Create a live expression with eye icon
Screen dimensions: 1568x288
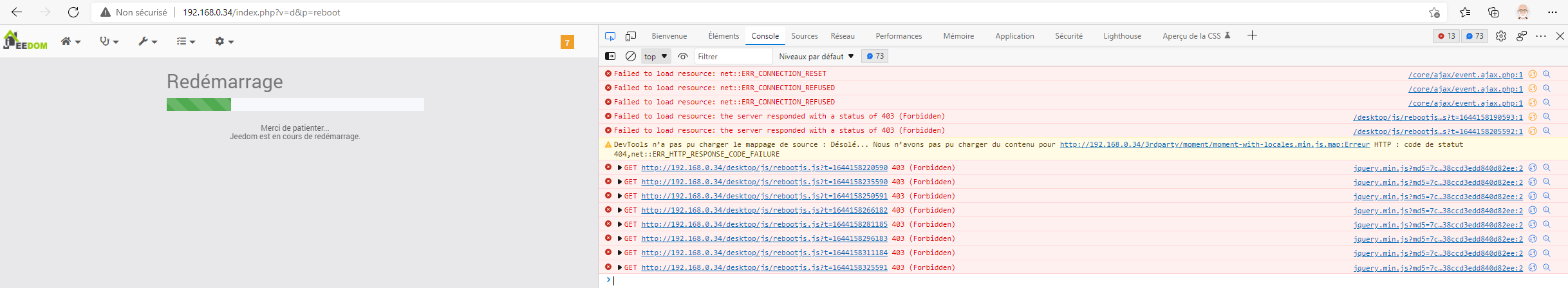point(683,57)
